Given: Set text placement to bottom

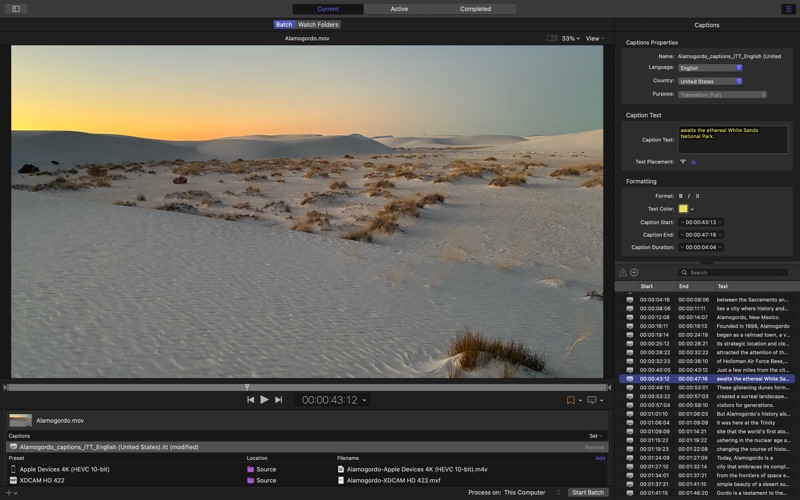Looking at the screenshot, I should coord(693,161).
